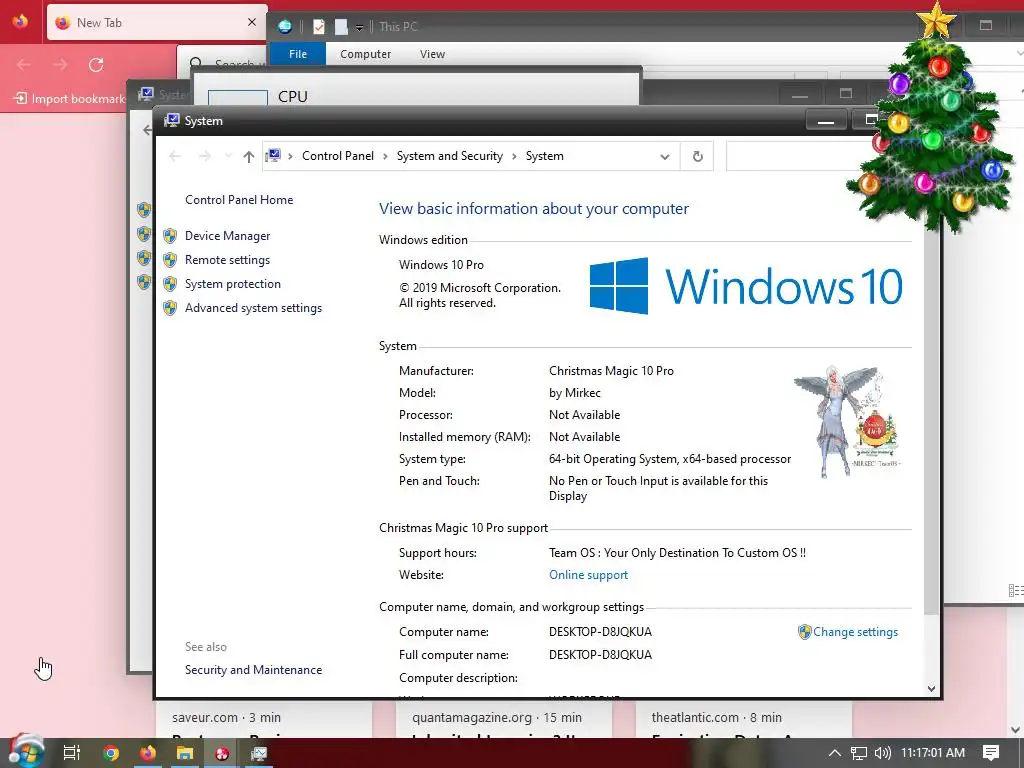The image size is (1024, 768).
Task: Open the quantamagazine.org article card
Action: tap(504, 720)
